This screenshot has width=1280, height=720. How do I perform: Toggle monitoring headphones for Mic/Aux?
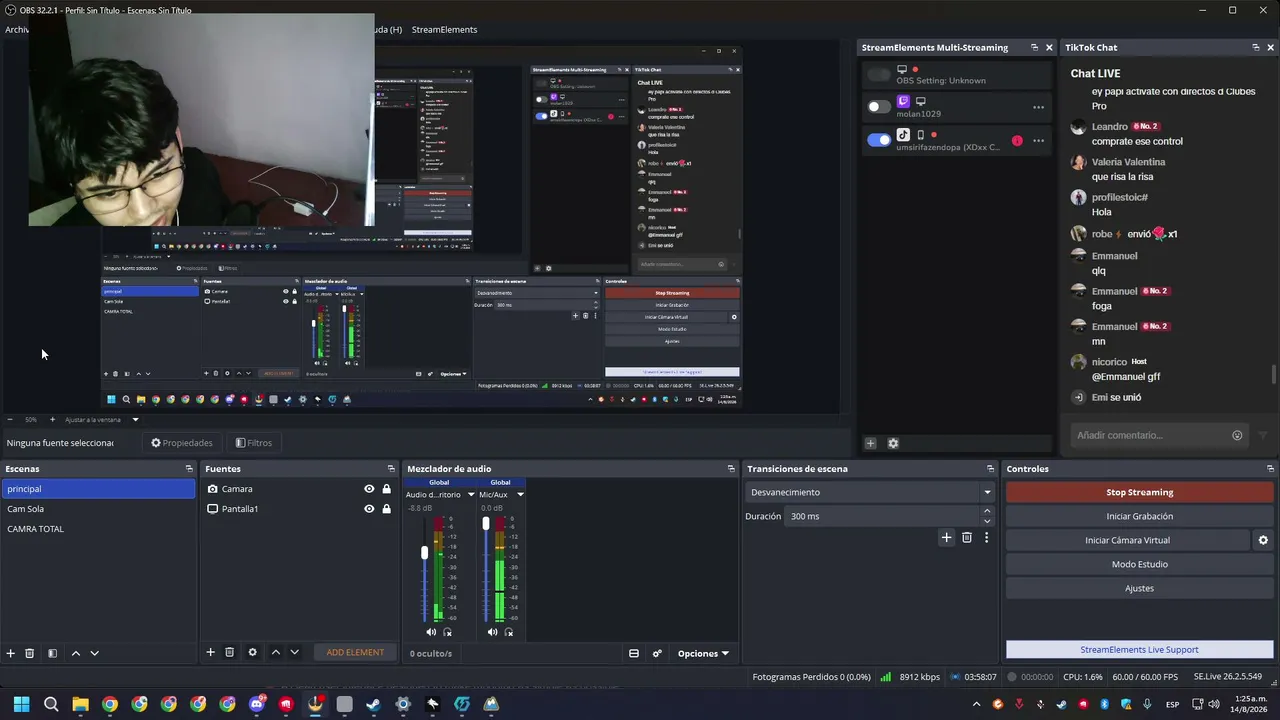[x=509, y=632]
